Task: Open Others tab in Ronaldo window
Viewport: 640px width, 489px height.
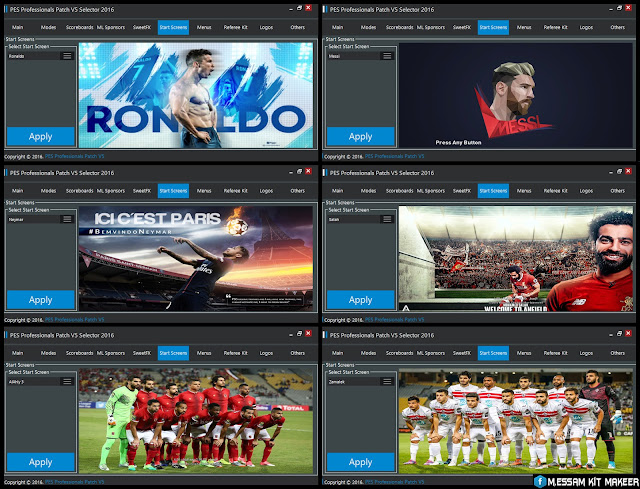Action: (298, 27)
